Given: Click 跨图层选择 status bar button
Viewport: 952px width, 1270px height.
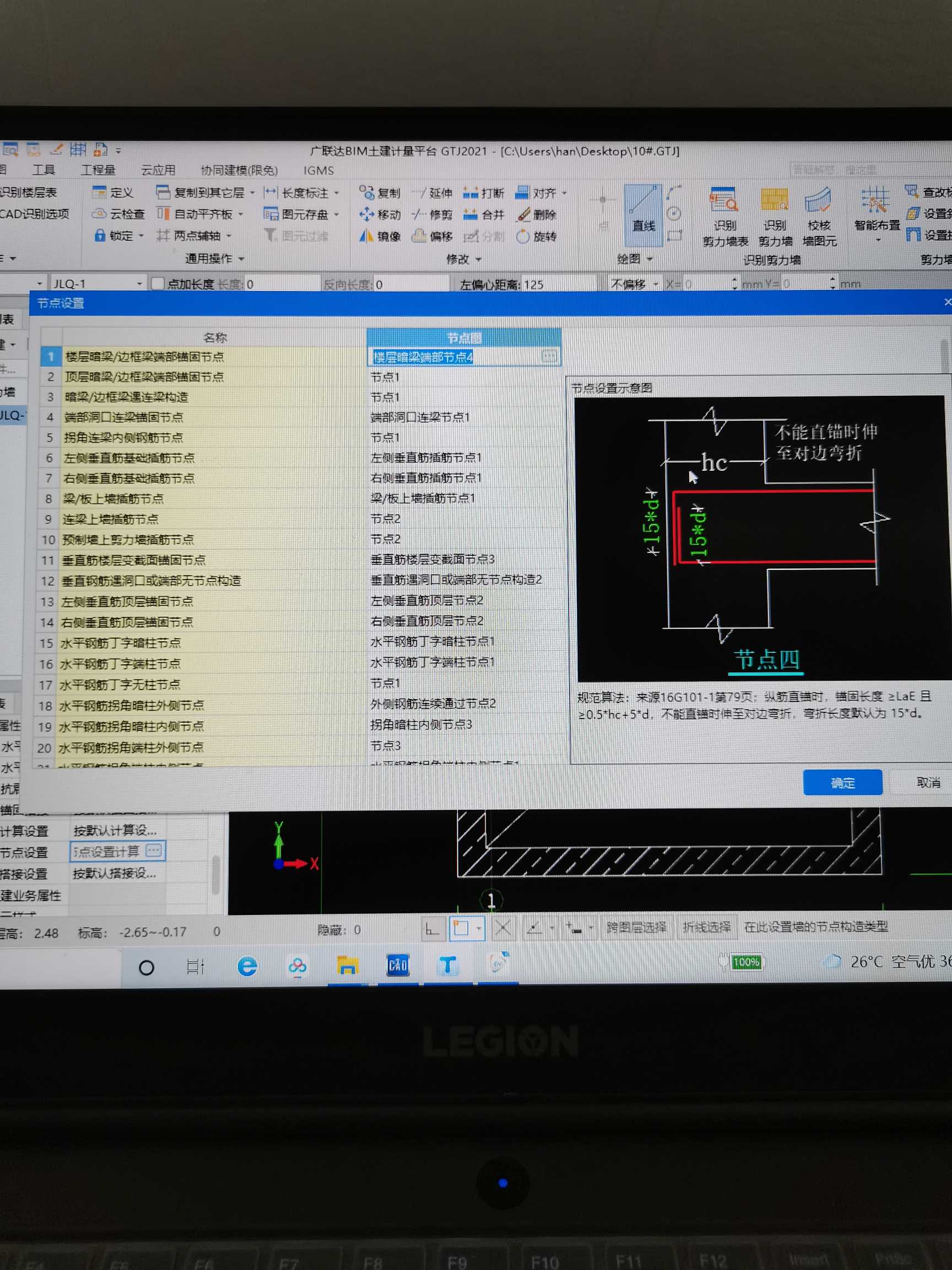Looking at the screenshot, I should [x=636, y=927].
